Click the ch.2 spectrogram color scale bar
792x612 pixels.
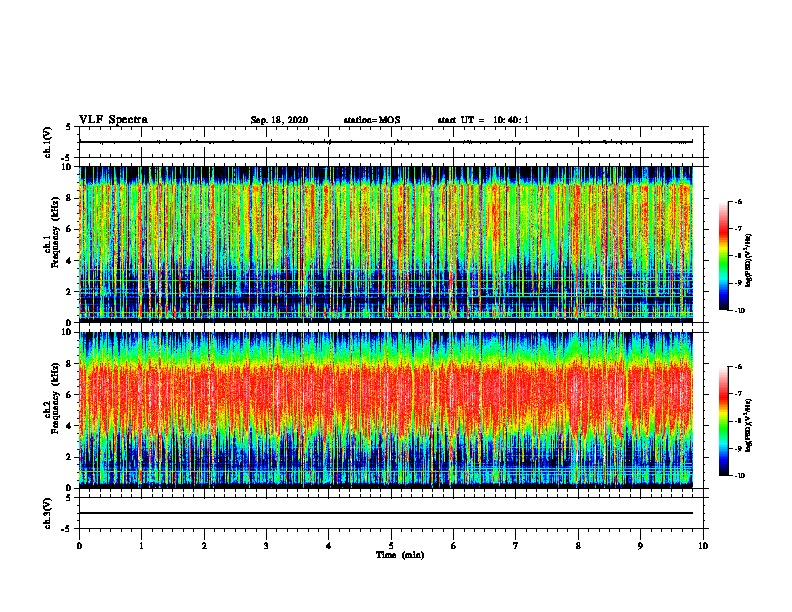point(724,421)
